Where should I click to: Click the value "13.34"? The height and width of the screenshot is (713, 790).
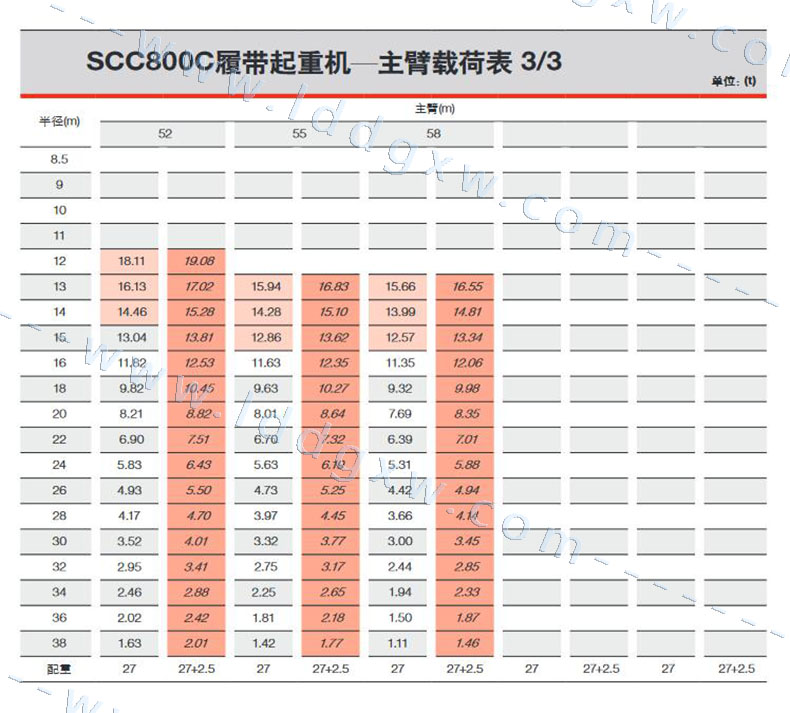[467, 337]
